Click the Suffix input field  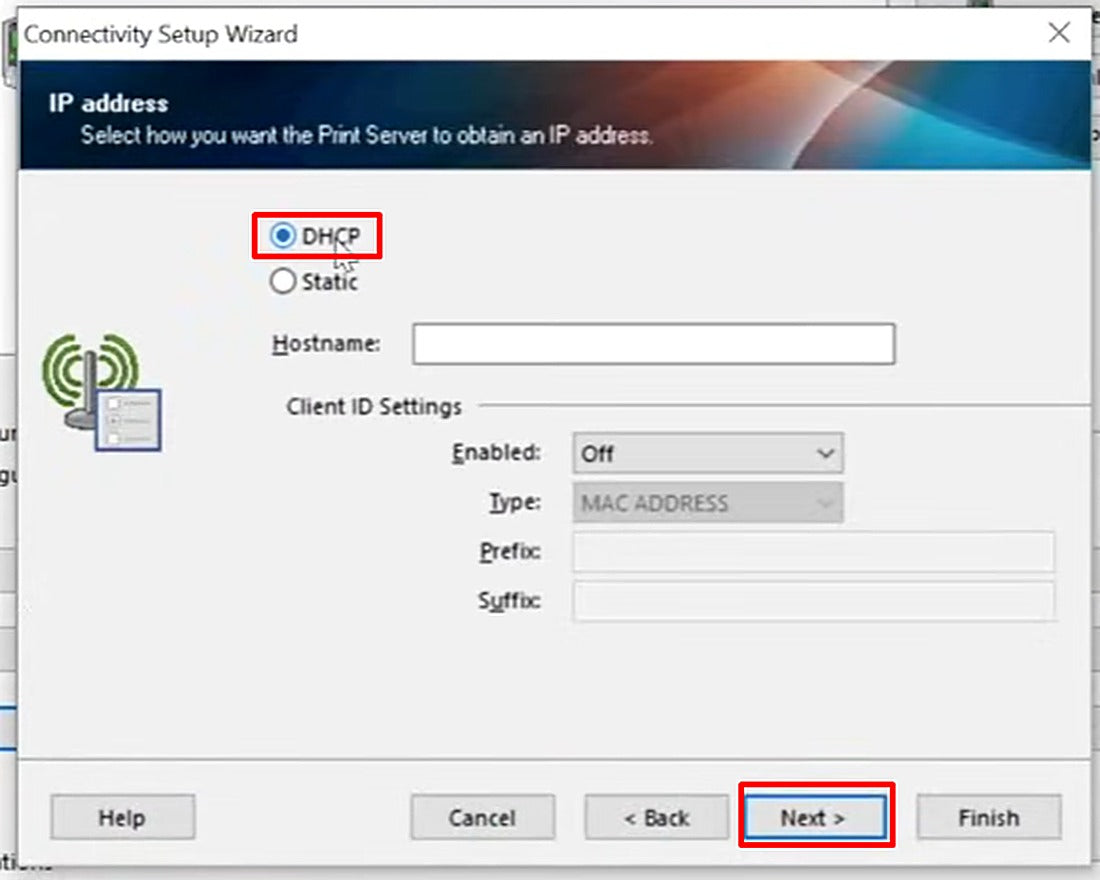[x=813, y=601]
